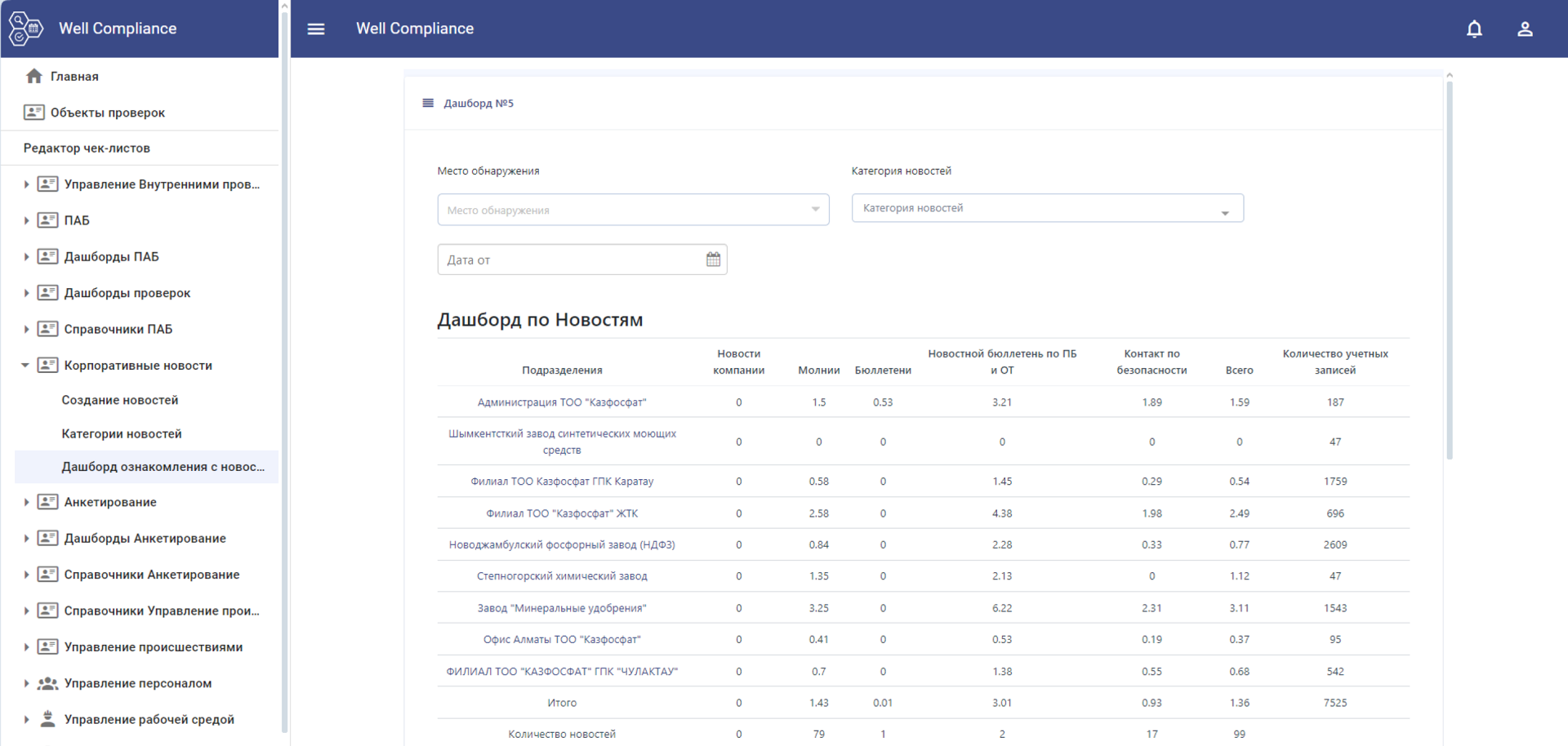This screenshot has height=746, width=1568.
Task: Click the card icon beside Справочники Управление происшествиями
Action: [48, 611]
